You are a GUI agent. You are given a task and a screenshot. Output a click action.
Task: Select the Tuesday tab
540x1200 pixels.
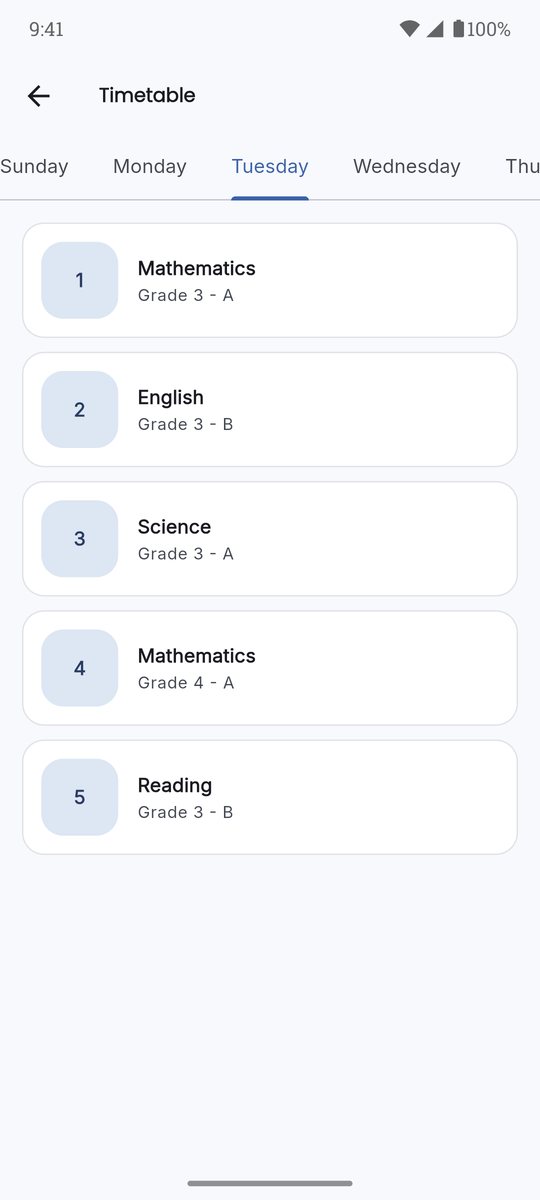pos(270,167)
